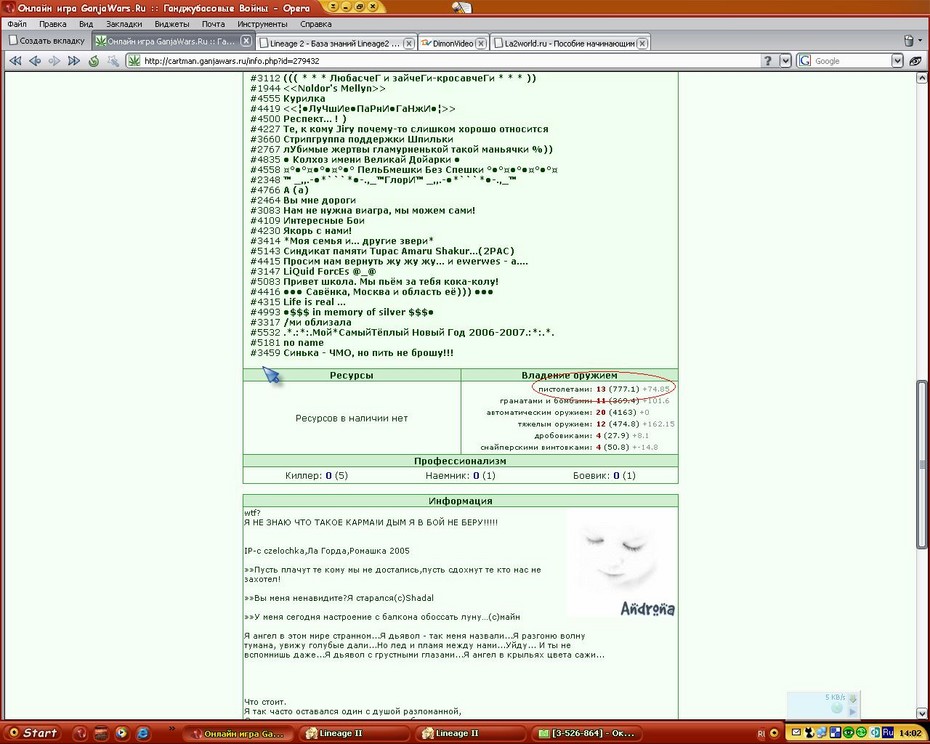
Task: Click the page scrollbar down arrow
Action: pyautogui.click(x=922, y=713)
